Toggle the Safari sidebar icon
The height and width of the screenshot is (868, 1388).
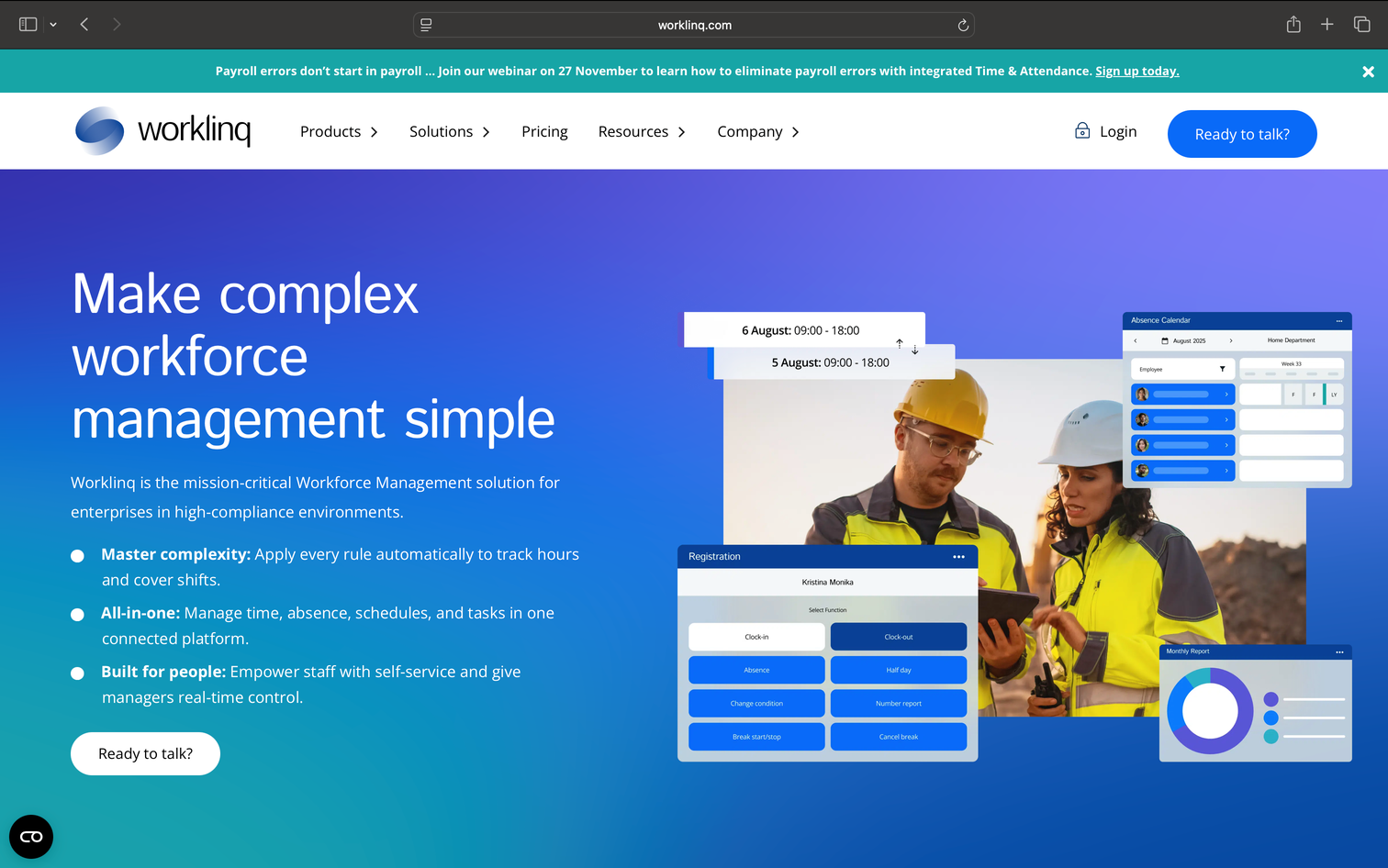(x=28, y=25)
